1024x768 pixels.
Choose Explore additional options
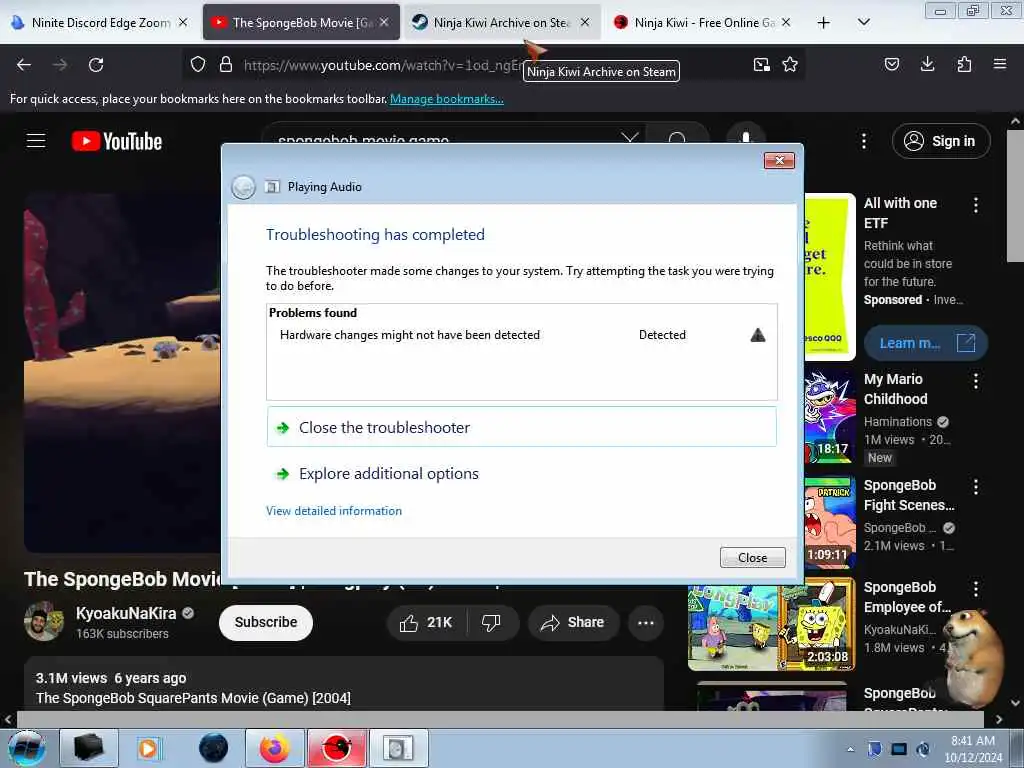click(x=522, y=473)
